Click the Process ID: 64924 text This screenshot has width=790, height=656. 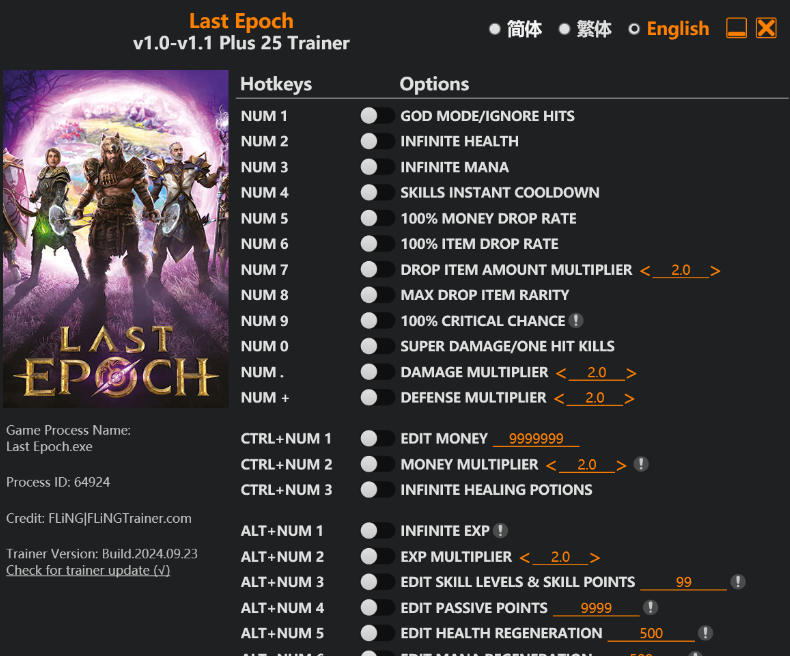tap(58, 482)
